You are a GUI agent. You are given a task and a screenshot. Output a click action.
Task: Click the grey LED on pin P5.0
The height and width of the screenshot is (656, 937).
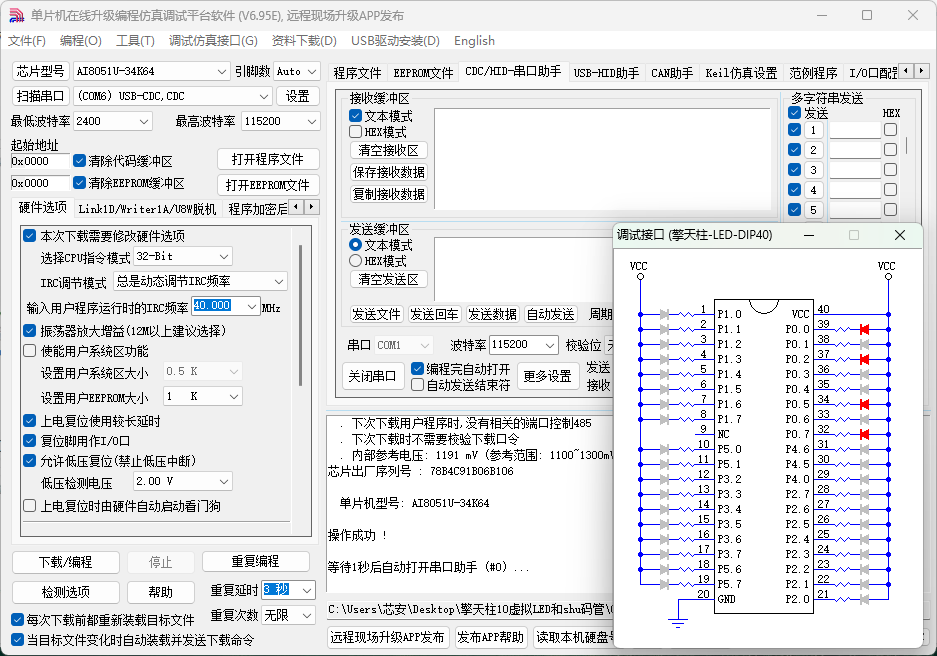point(665,449)
